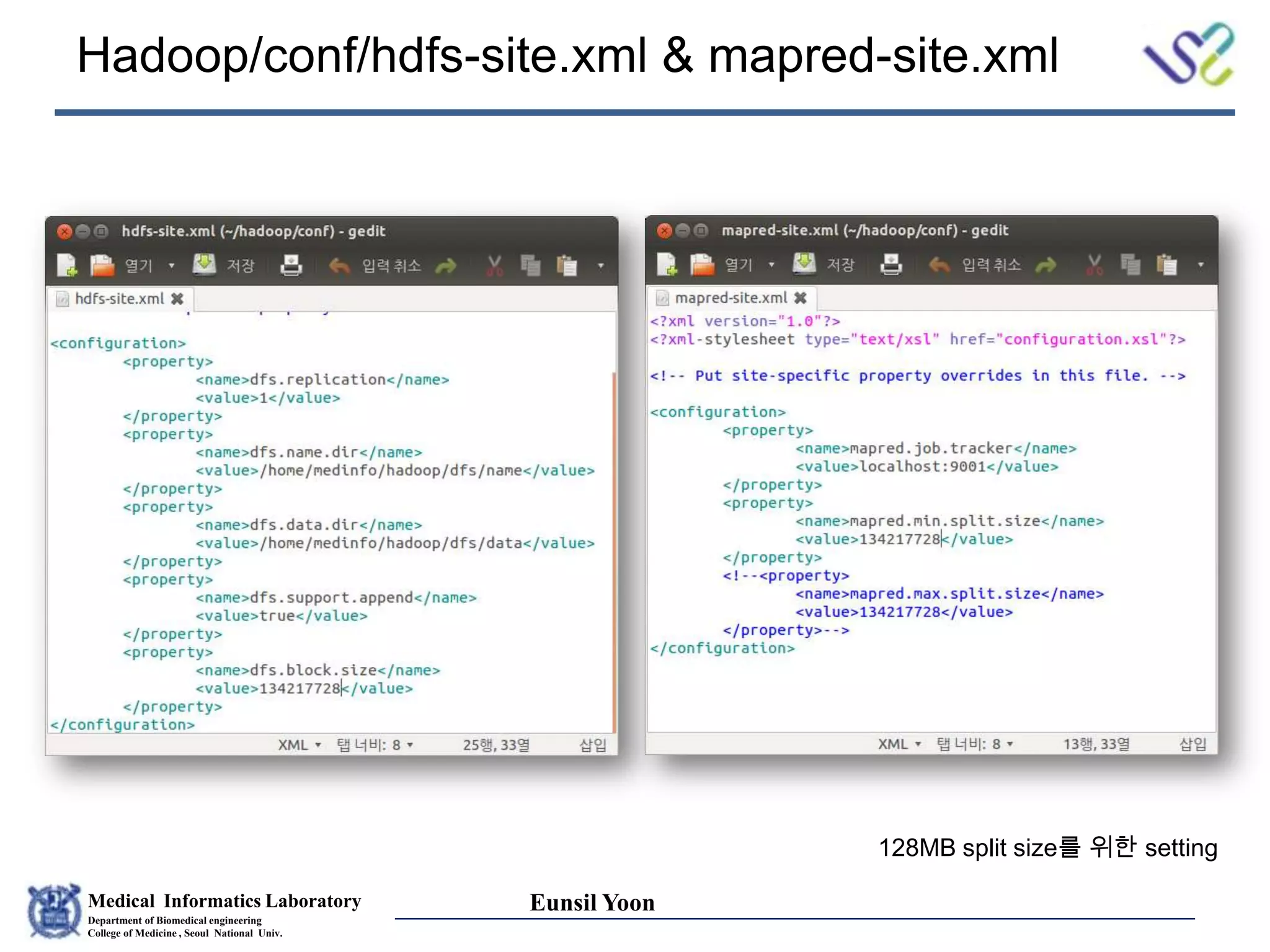Click the dfs.data.dir name line
The height and width of the screenshot is (952, 1270).
[309, 525]
